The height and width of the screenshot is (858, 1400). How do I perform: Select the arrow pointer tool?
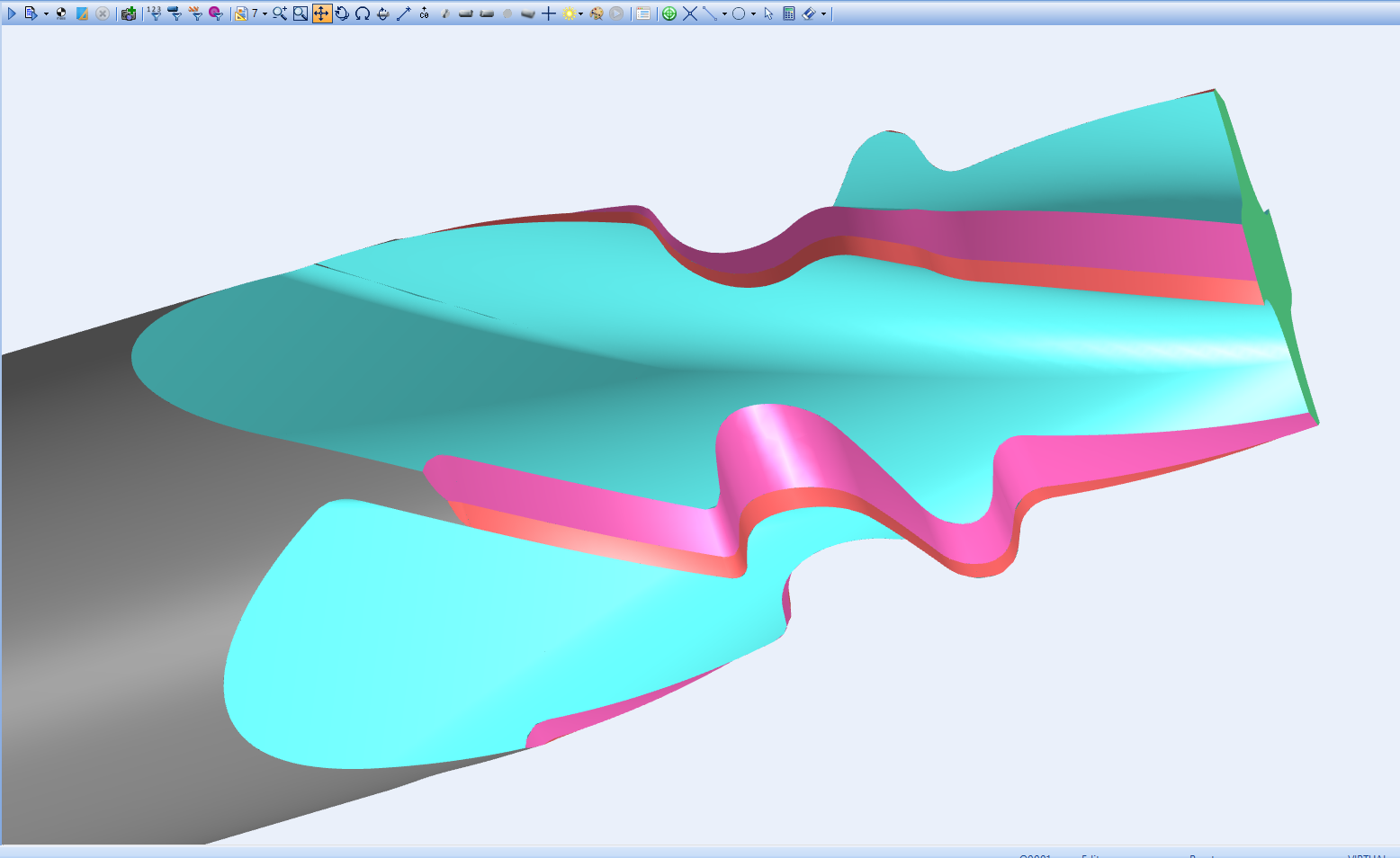coord(768,13)
